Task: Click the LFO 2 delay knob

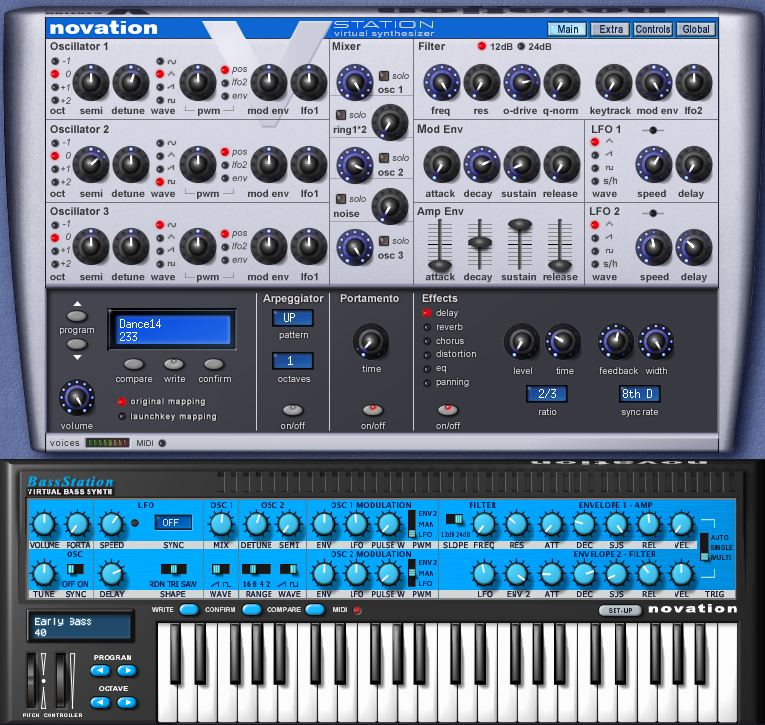Action: point(693,247)
